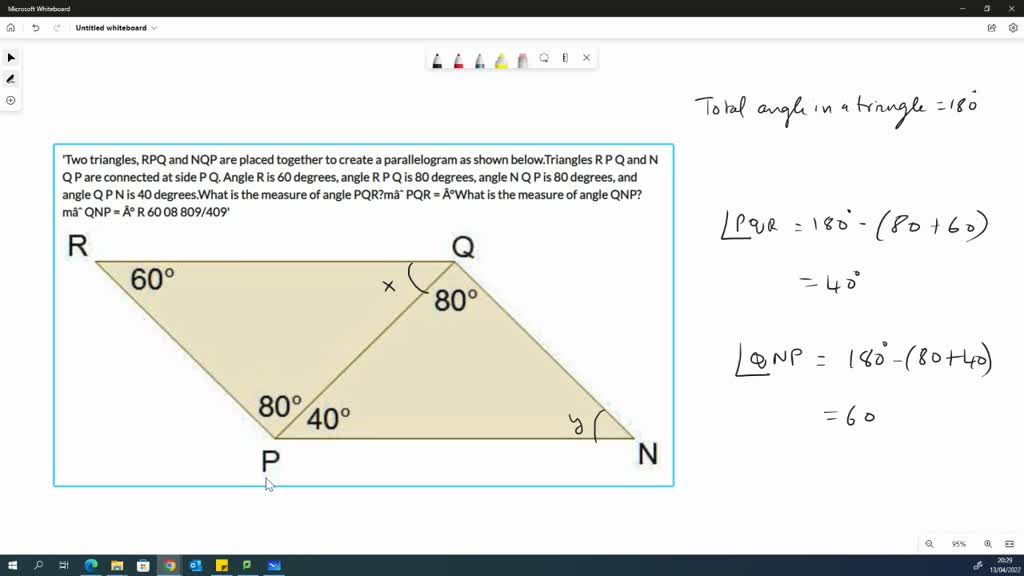The width and height of the screenshot is (1024, 576).
Task: Activate the lasso select tool
Action: (544, 59)
